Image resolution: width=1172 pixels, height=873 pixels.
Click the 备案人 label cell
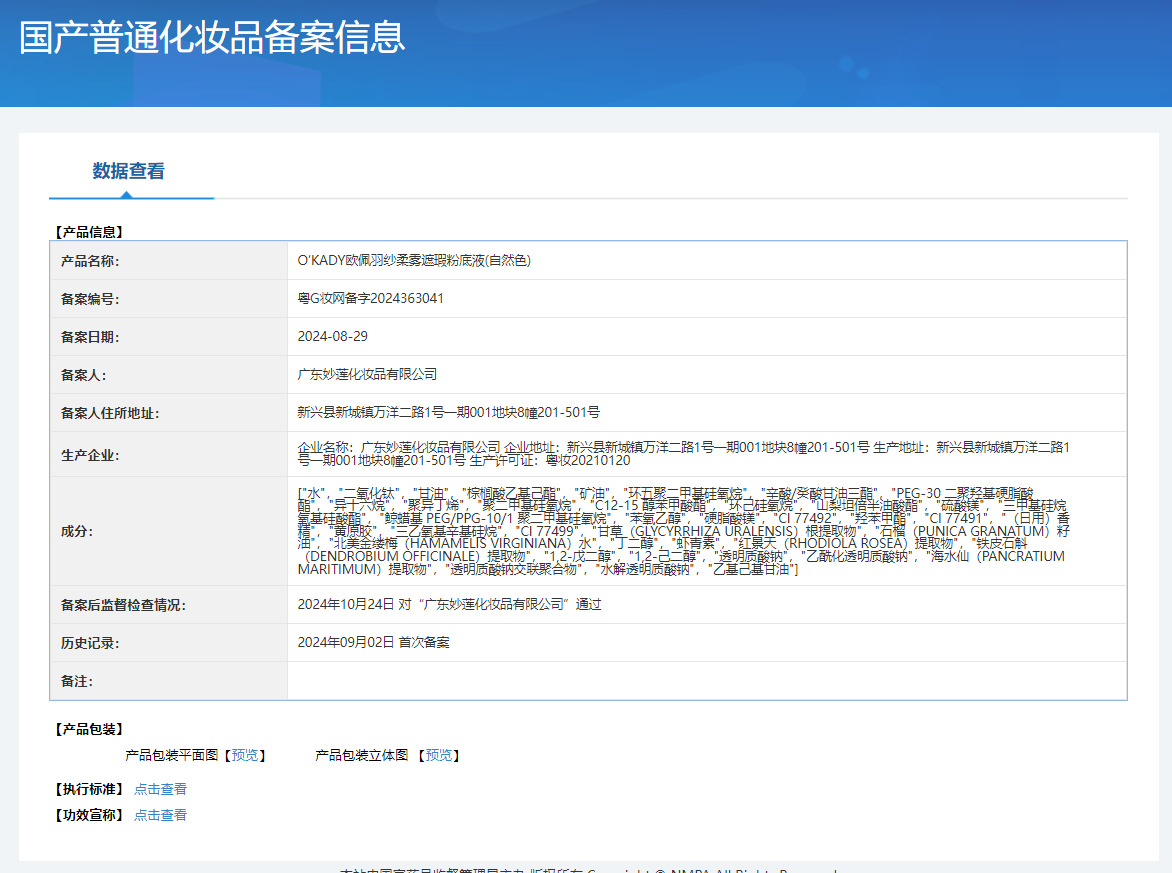pos(169,375)
